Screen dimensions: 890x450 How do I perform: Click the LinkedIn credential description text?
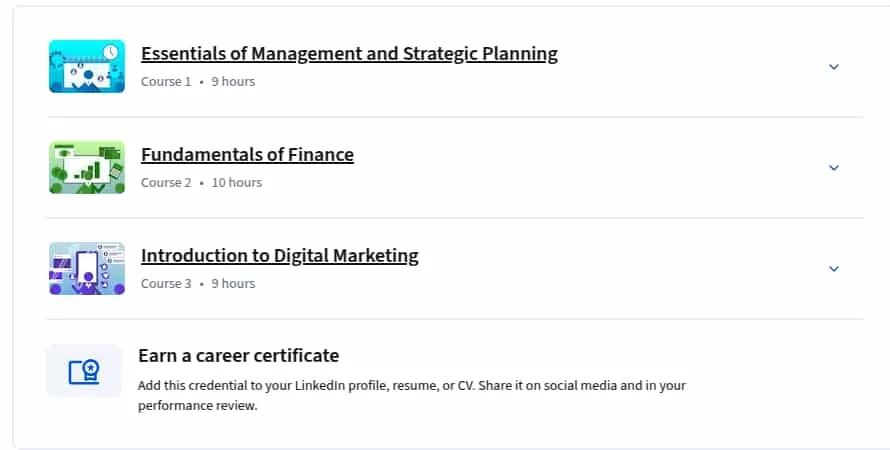point(412,396)
